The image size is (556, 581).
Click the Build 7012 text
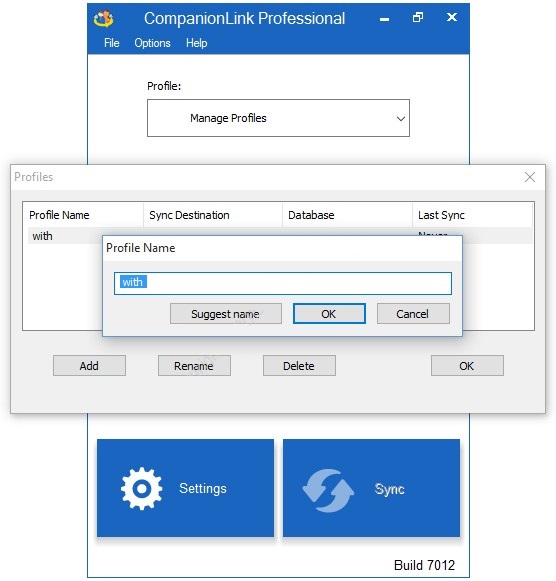pos(424,565)
